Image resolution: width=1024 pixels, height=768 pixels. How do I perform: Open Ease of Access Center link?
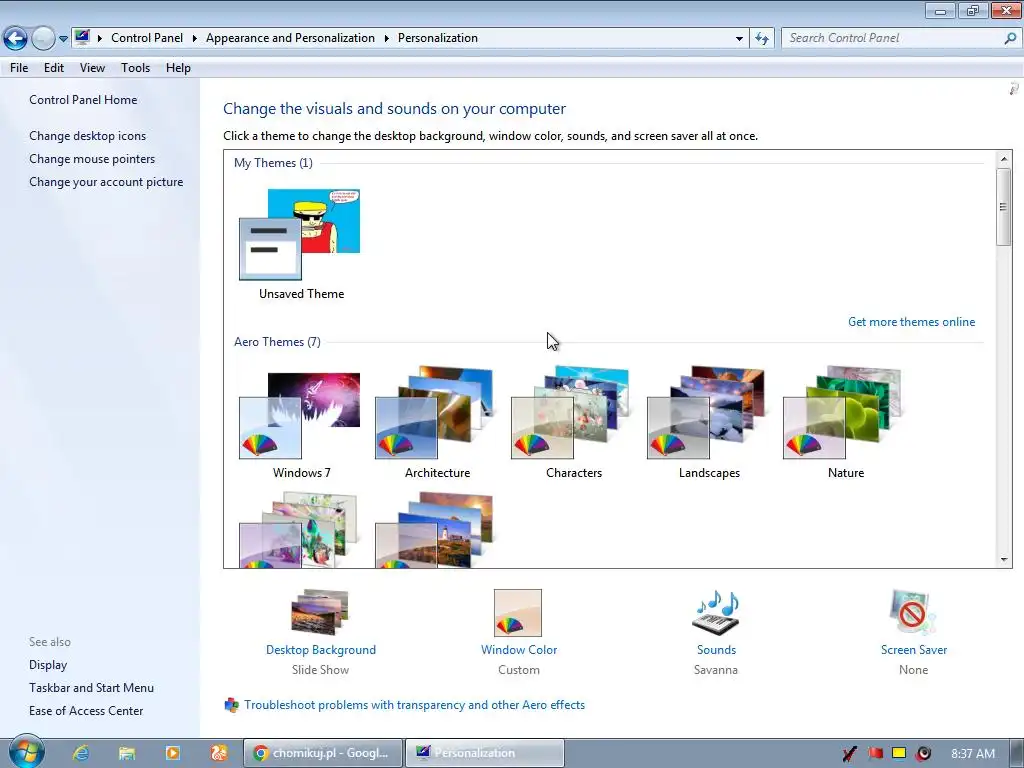86,711
